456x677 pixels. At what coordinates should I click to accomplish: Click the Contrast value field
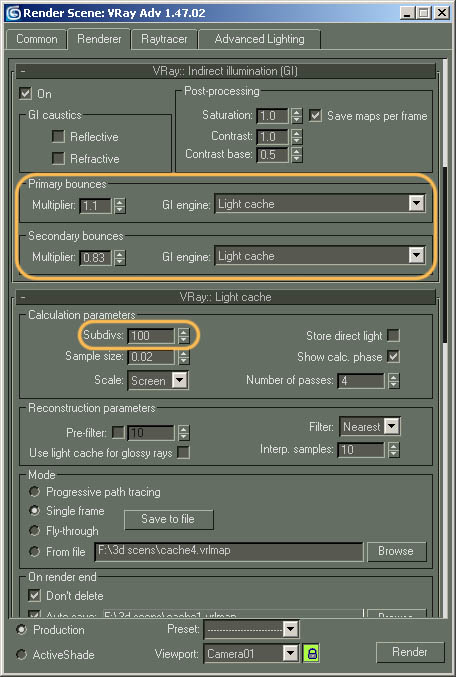(272, 137)
